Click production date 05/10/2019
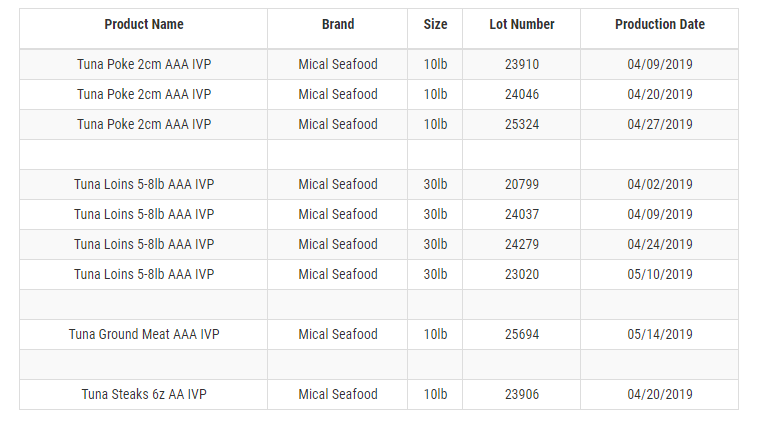Viewport: 757px width, 421px height. tap(660, 274)
